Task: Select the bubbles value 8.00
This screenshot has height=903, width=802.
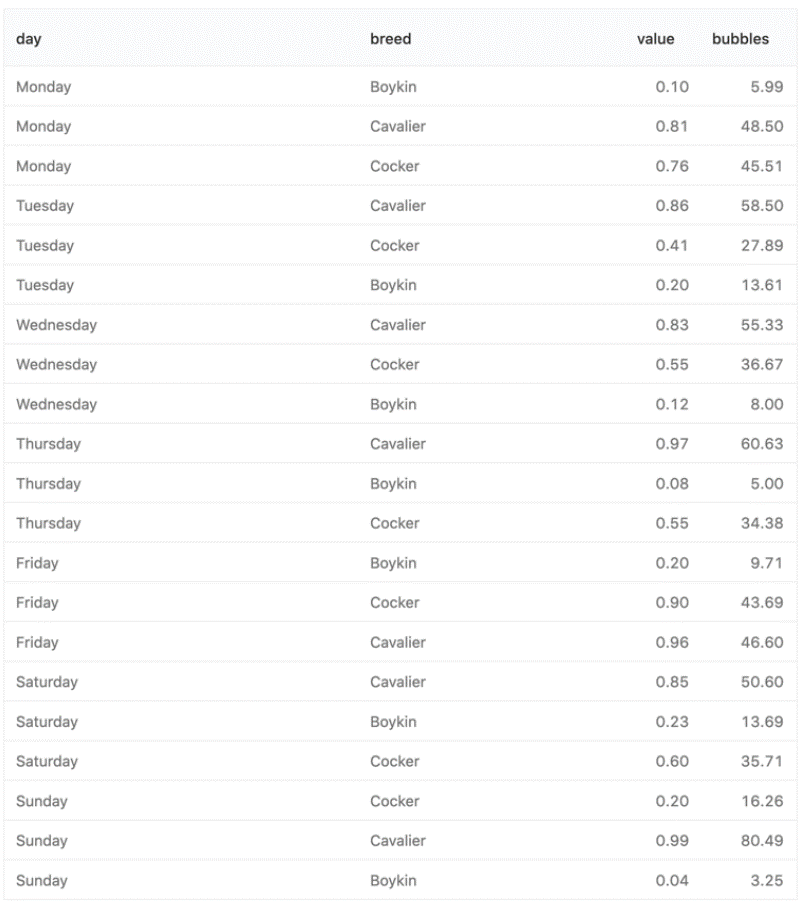Action: (765, 405)
